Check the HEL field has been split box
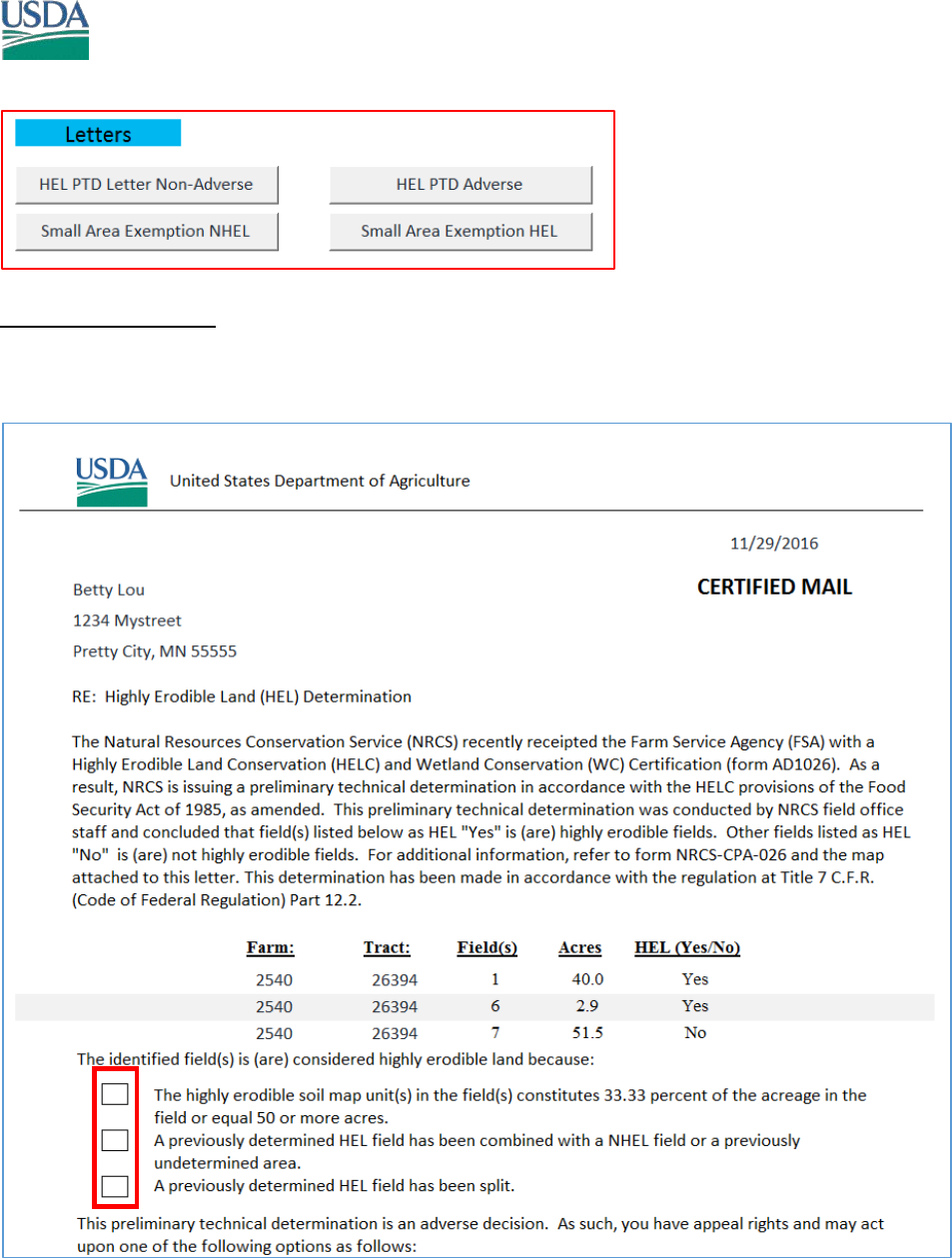Viewport: 952px width, 1258px height. [115, 1186]
